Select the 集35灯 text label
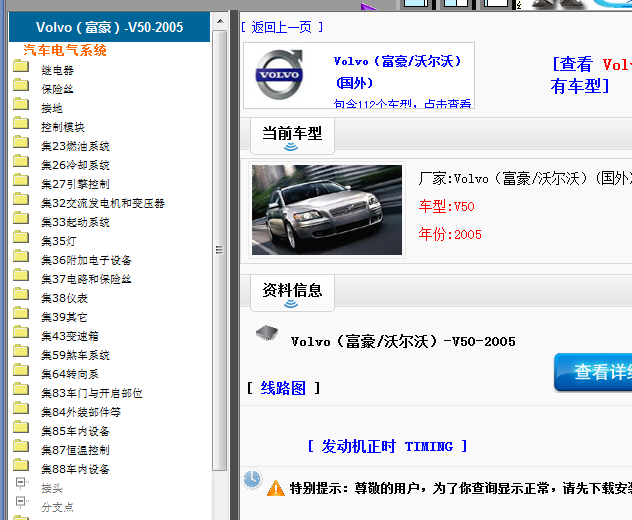The image size is (632, 520). tap(58, 241)
